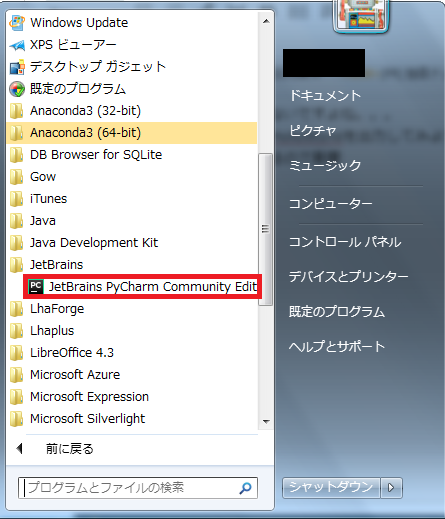Viewport: 445px width, 519px height.
Task: Open コンピューター from right pane
Action: pyautogui.click(x=331, y=203)
